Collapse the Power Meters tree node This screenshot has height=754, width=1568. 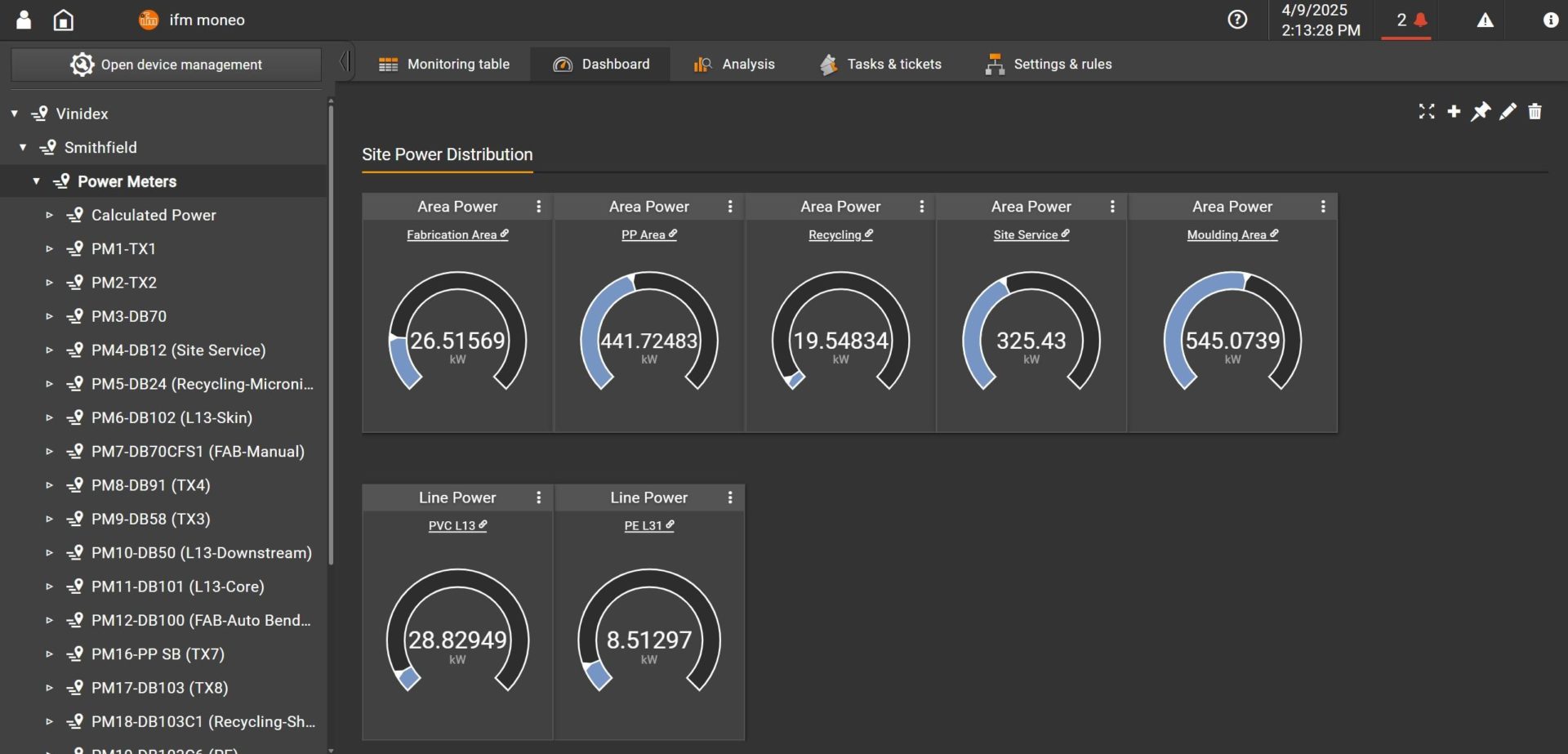[x=37, y=181]
